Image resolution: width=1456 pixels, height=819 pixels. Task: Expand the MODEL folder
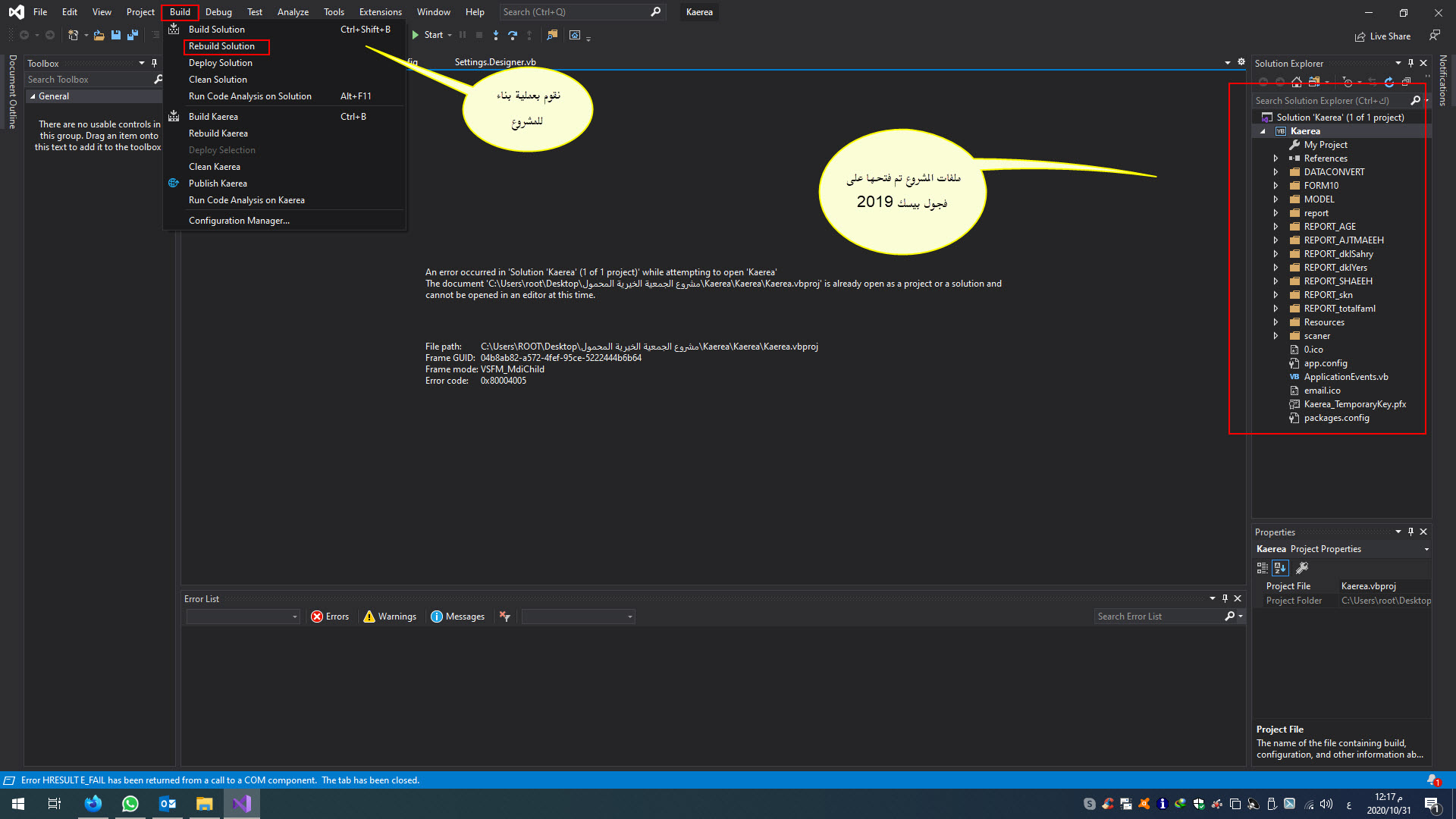click(1276, 199)
